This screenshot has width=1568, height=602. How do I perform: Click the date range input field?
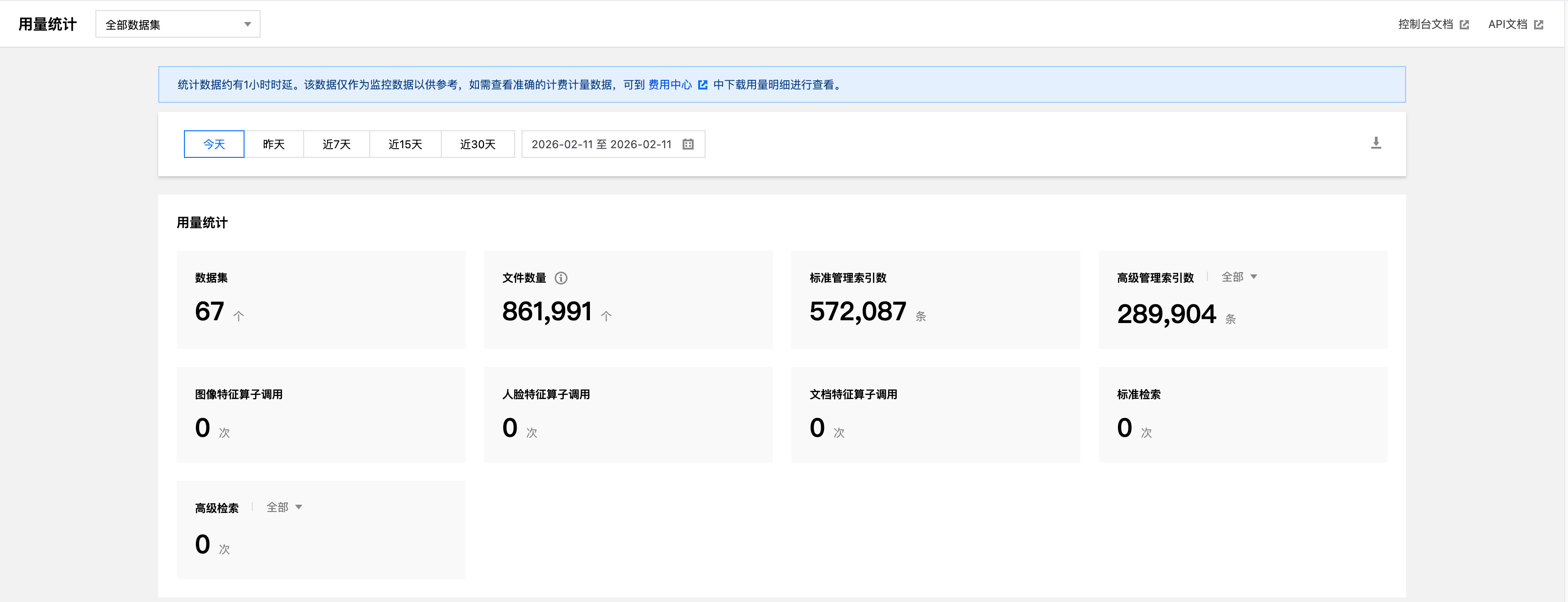(x=601, y=144)
